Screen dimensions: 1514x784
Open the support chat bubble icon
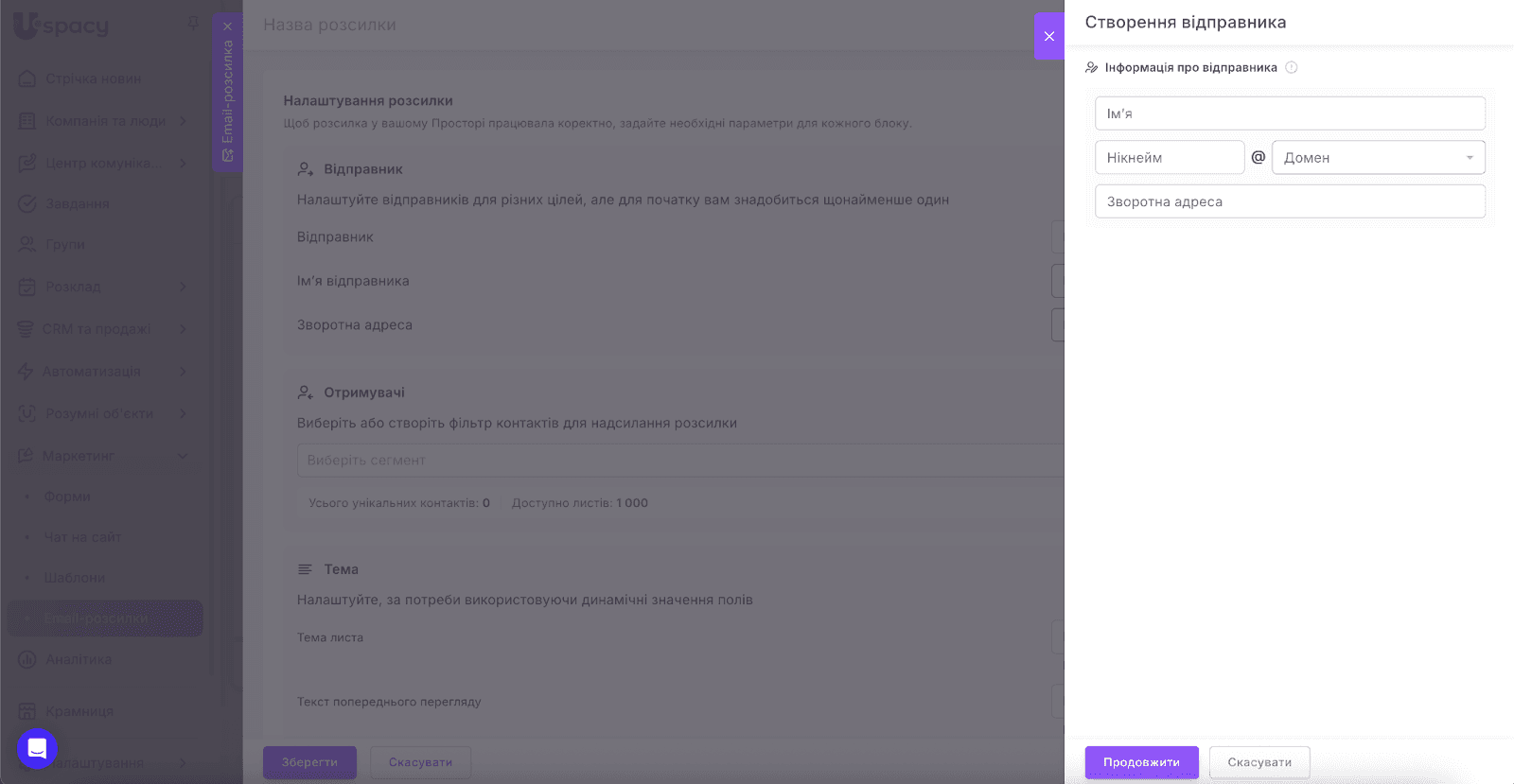37,749
